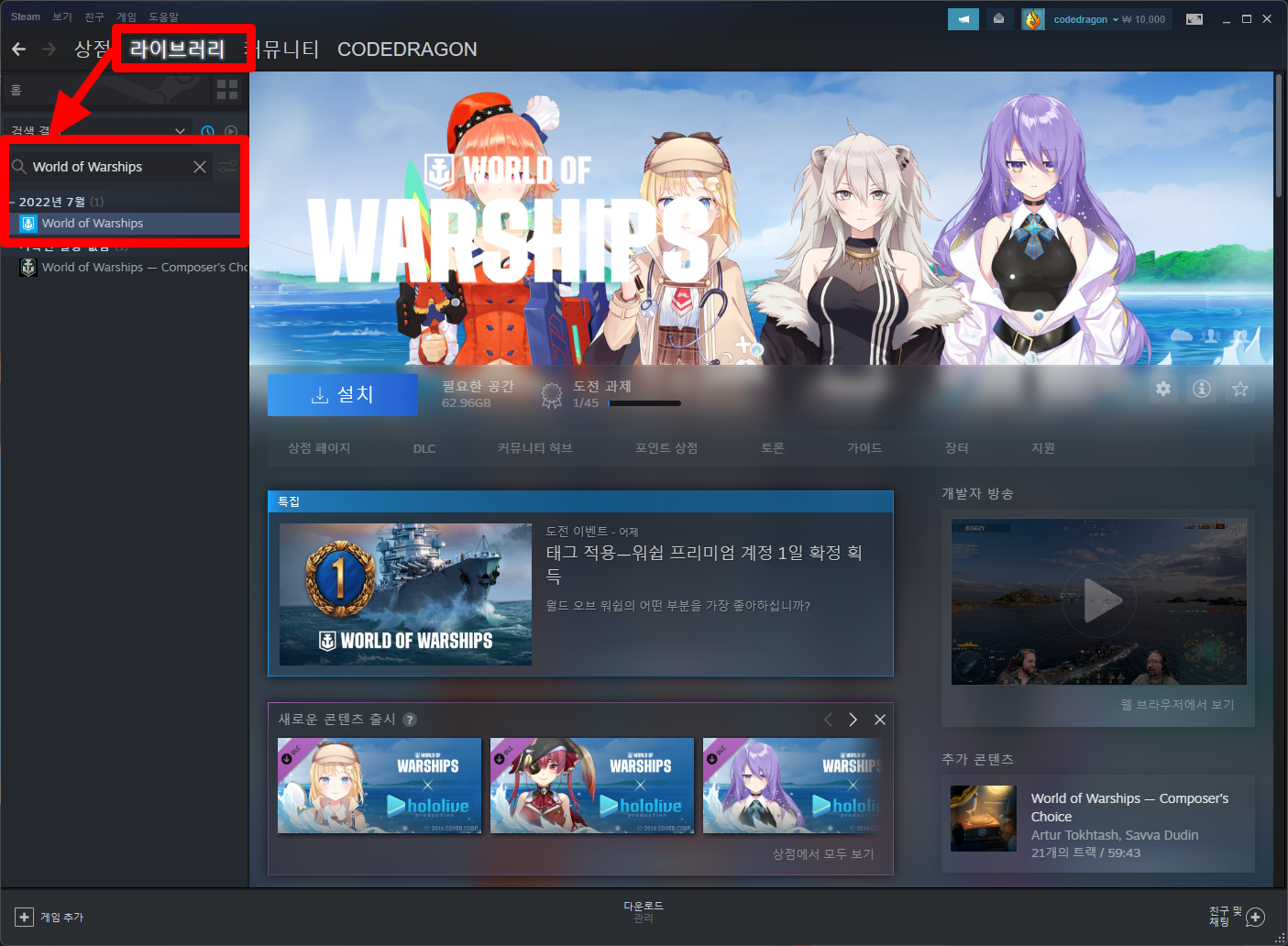Open the 장터 market link
The width and height of the screenshot is (1288, 946).
click(957, 448)
